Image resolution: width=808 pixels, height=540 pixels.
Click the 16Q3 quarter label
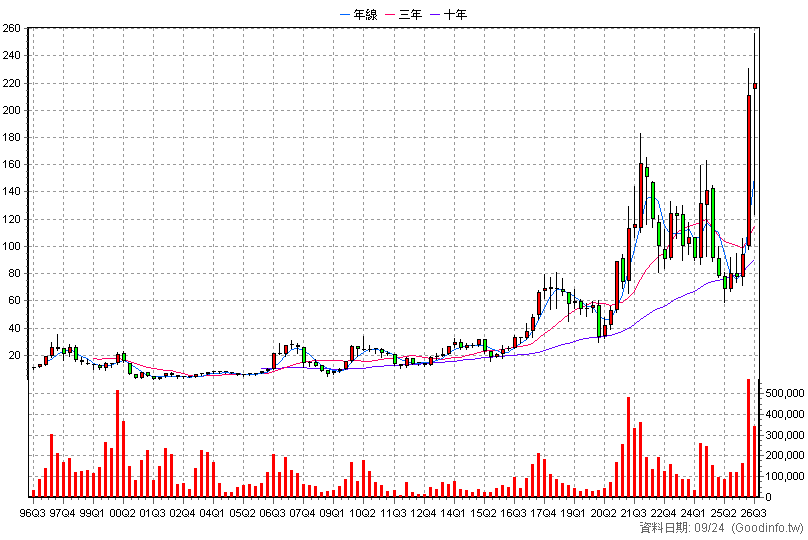(513, 514)
